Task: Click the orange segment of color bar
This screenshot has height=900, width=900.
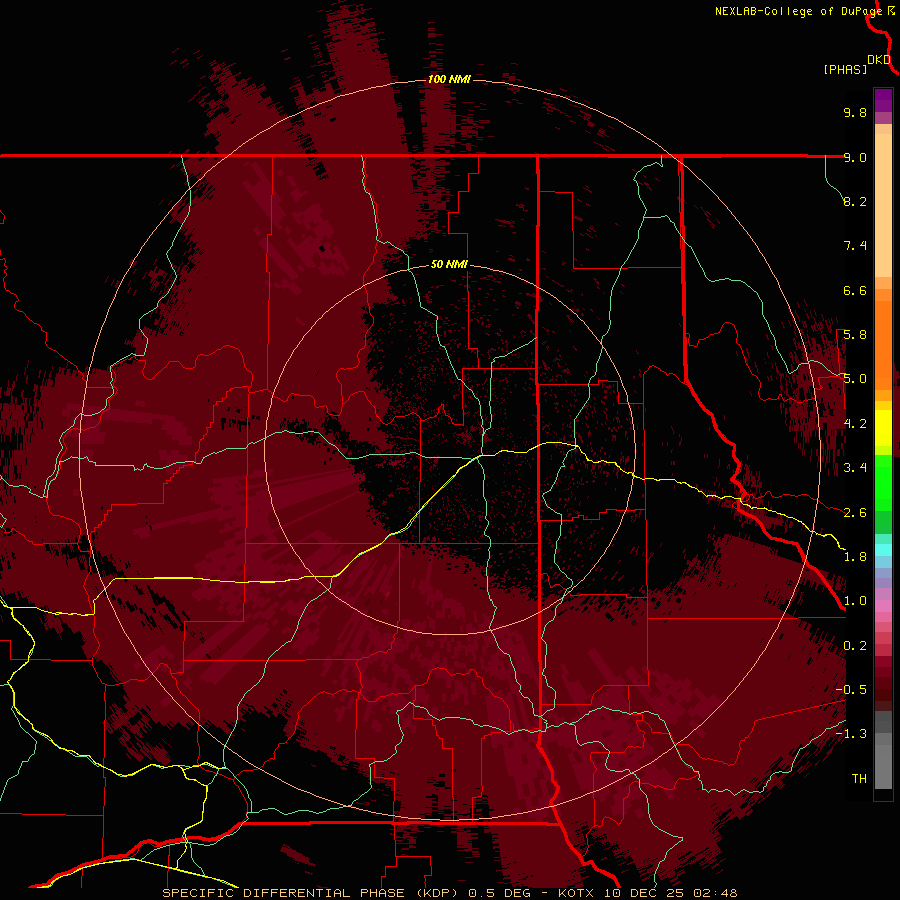Action: pyautogui.click(x=883, y=345)
